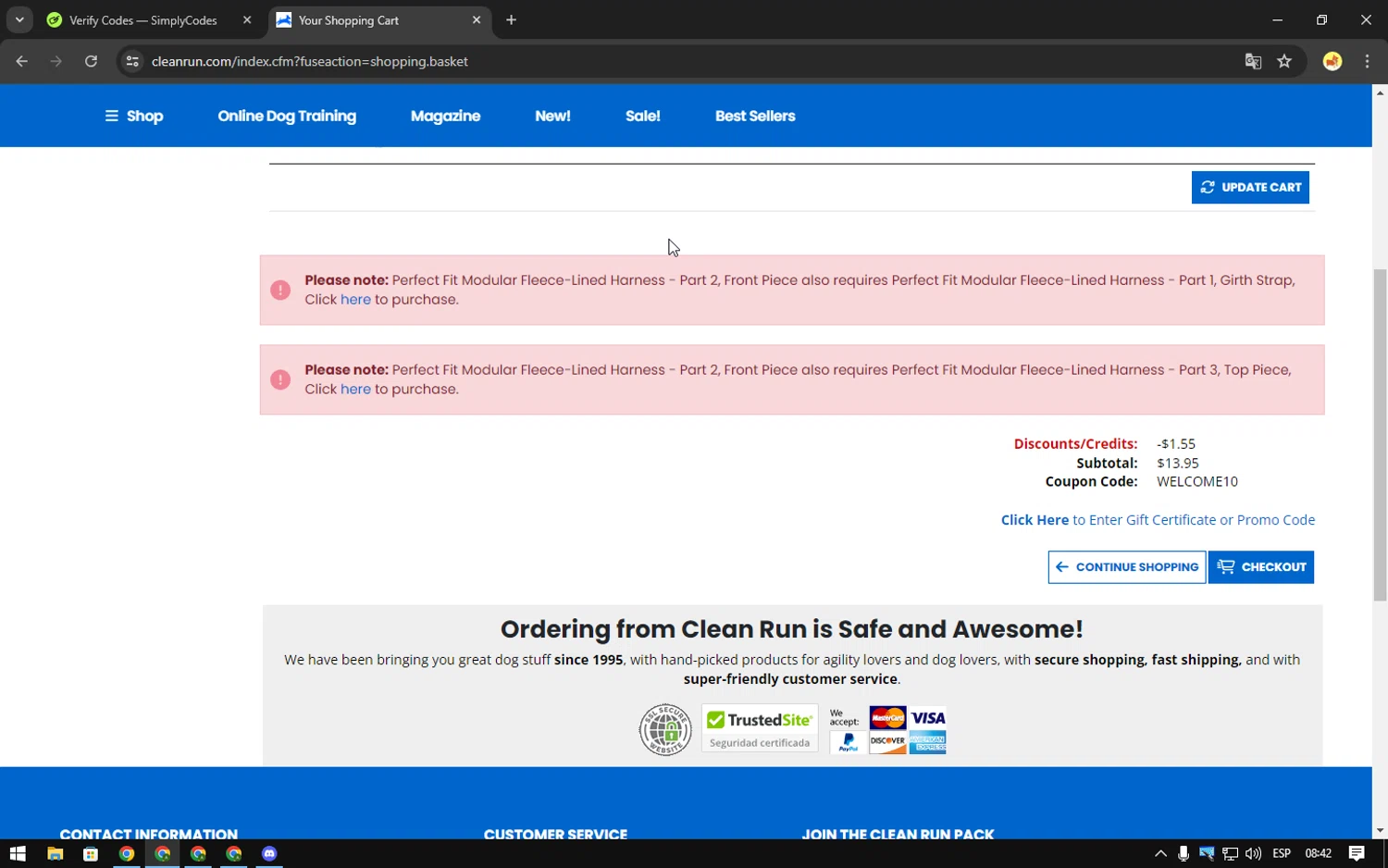Click Continue Shopping button
Image resolution: width=1388 pixels, height=868 pixels.
1127,567
